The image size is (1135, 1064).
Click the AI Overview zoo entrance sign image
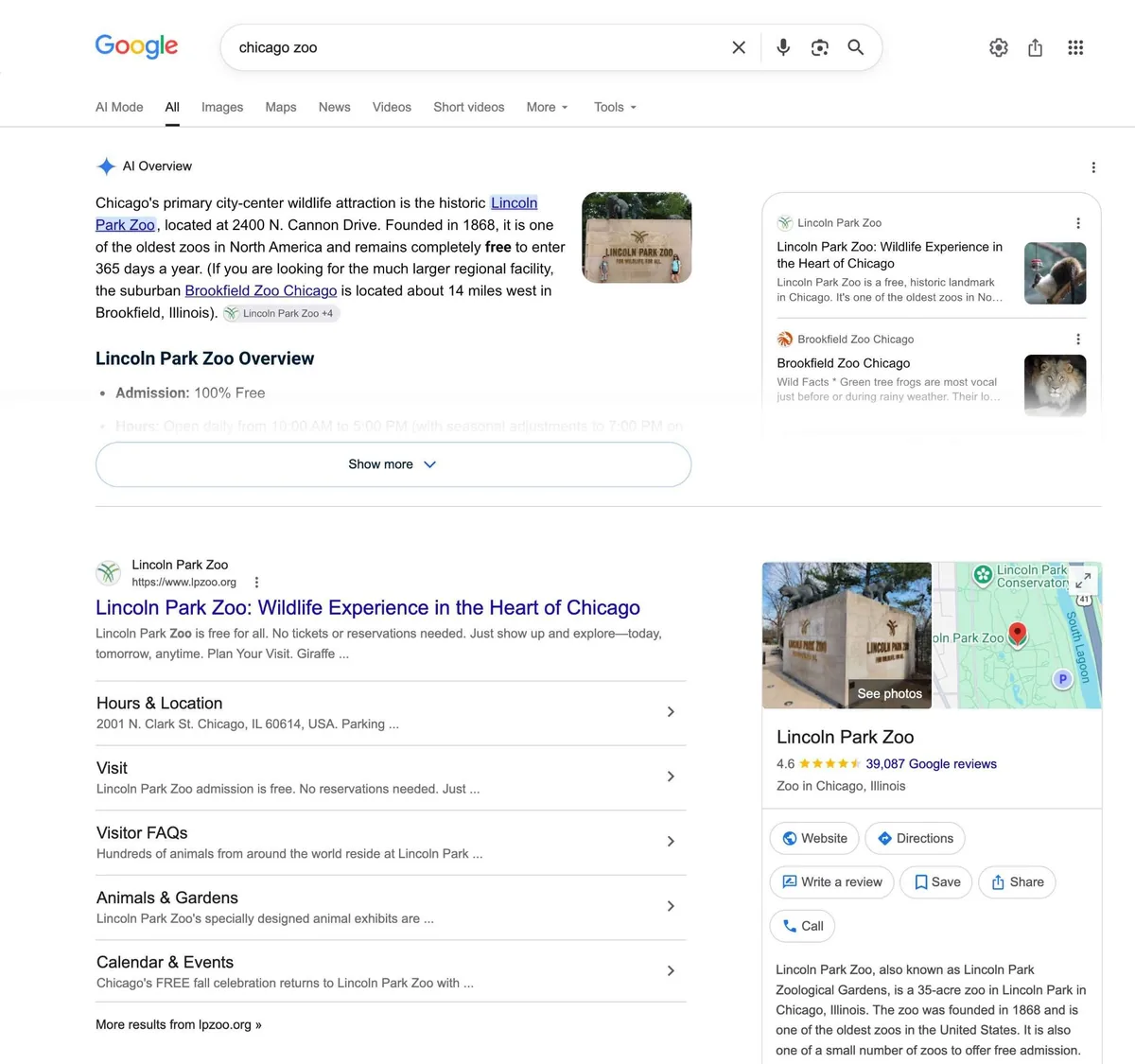pos(637,237)
